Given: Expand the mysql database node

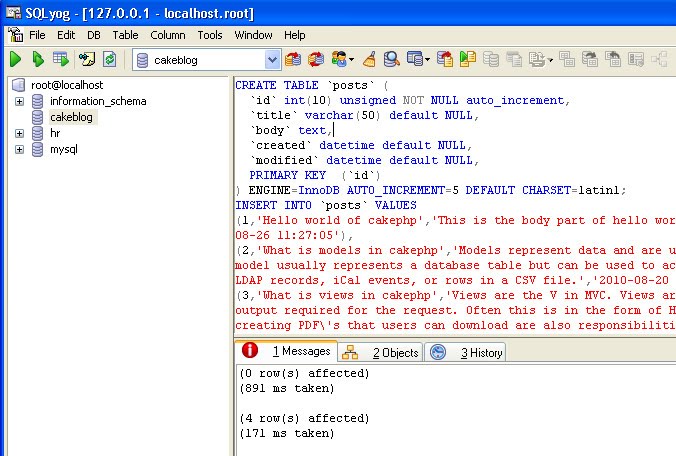Looking at the screenshot, I should tap(19, 150).
